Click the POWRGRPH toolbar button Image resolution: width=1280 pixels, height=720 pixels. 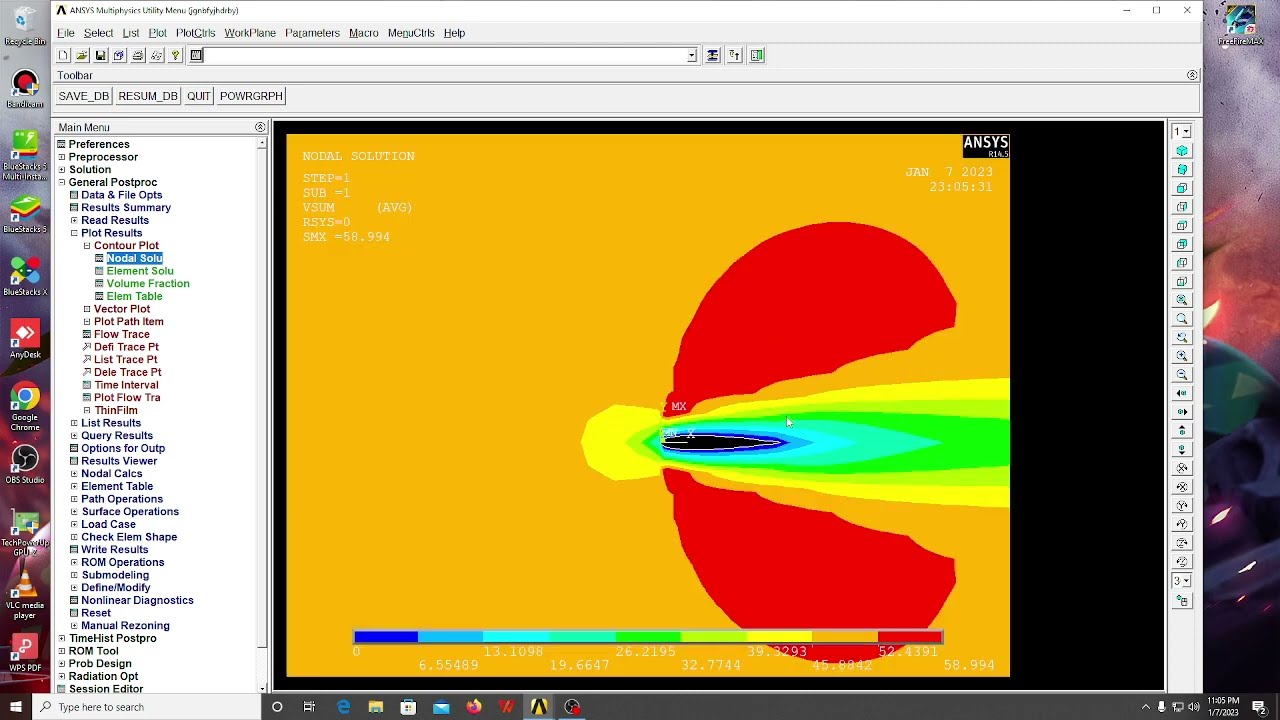(x=251, y=96)
